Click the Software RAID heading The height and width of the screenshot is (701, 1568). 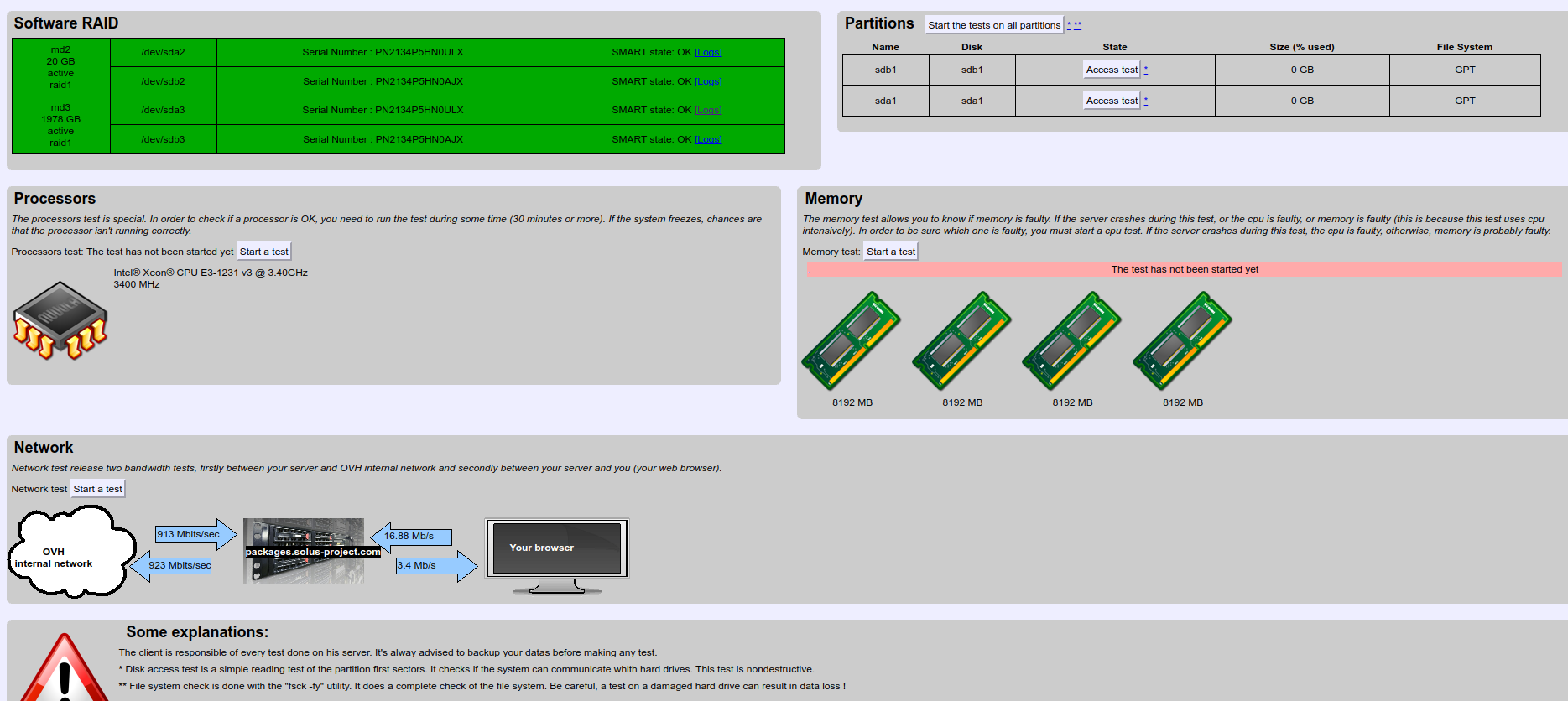pyautogui.click(x=66, y=23)
